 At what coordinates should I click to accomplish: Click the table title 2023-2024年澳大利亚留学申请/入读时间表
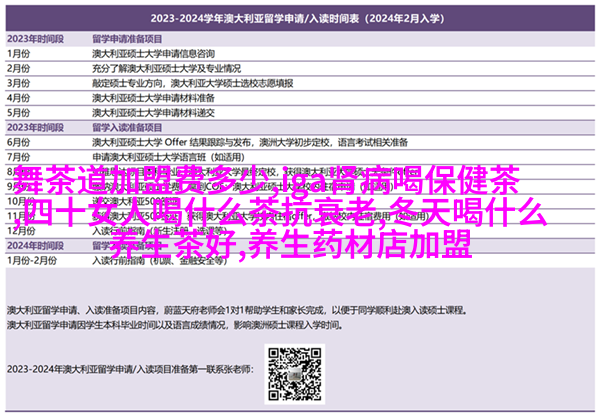pos(299,18)
